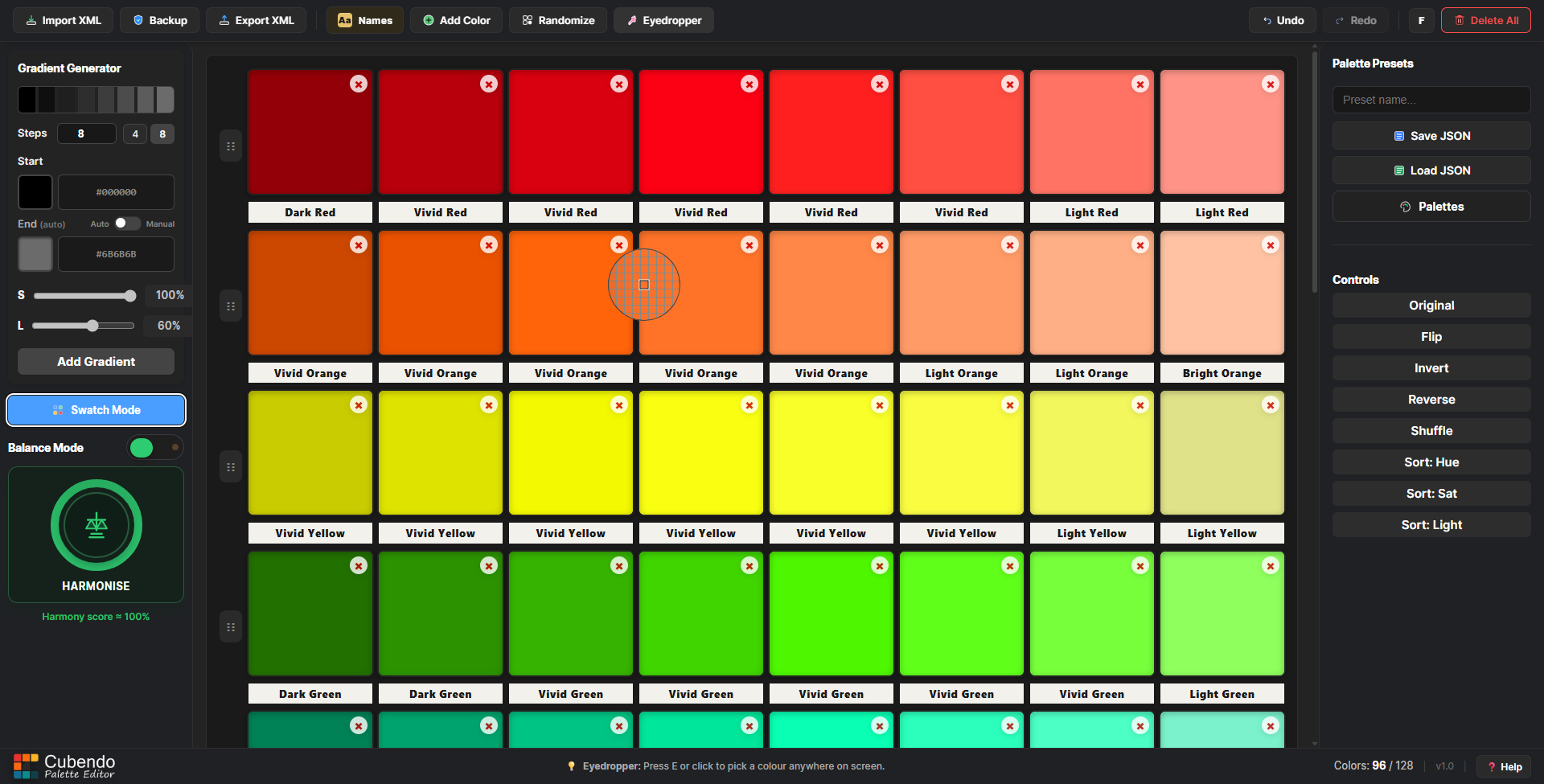Sort palette by Hue

[1431, 462]
